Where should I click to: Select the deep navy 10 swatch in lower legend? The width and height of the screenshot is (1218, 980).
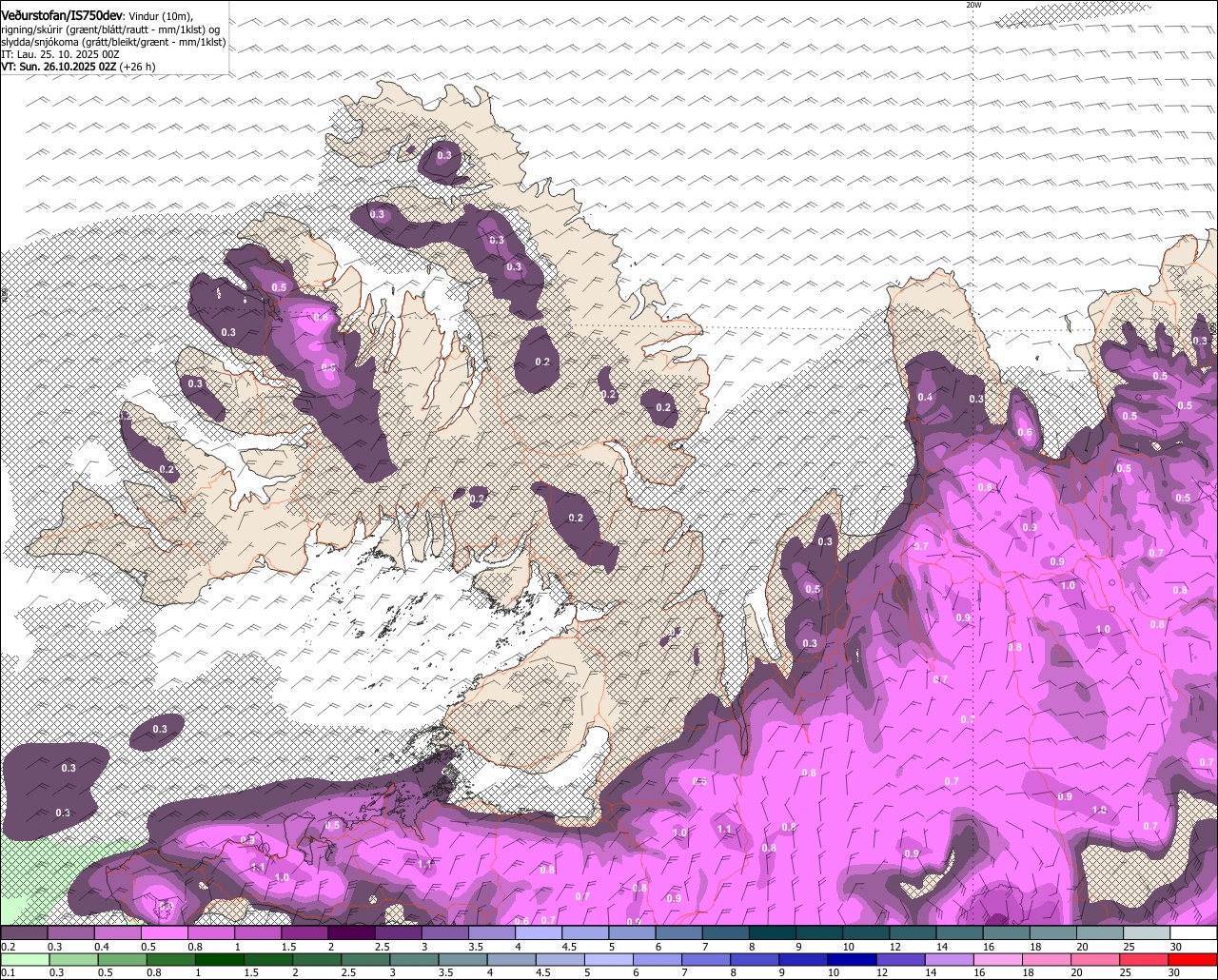(x=852, y=959)
